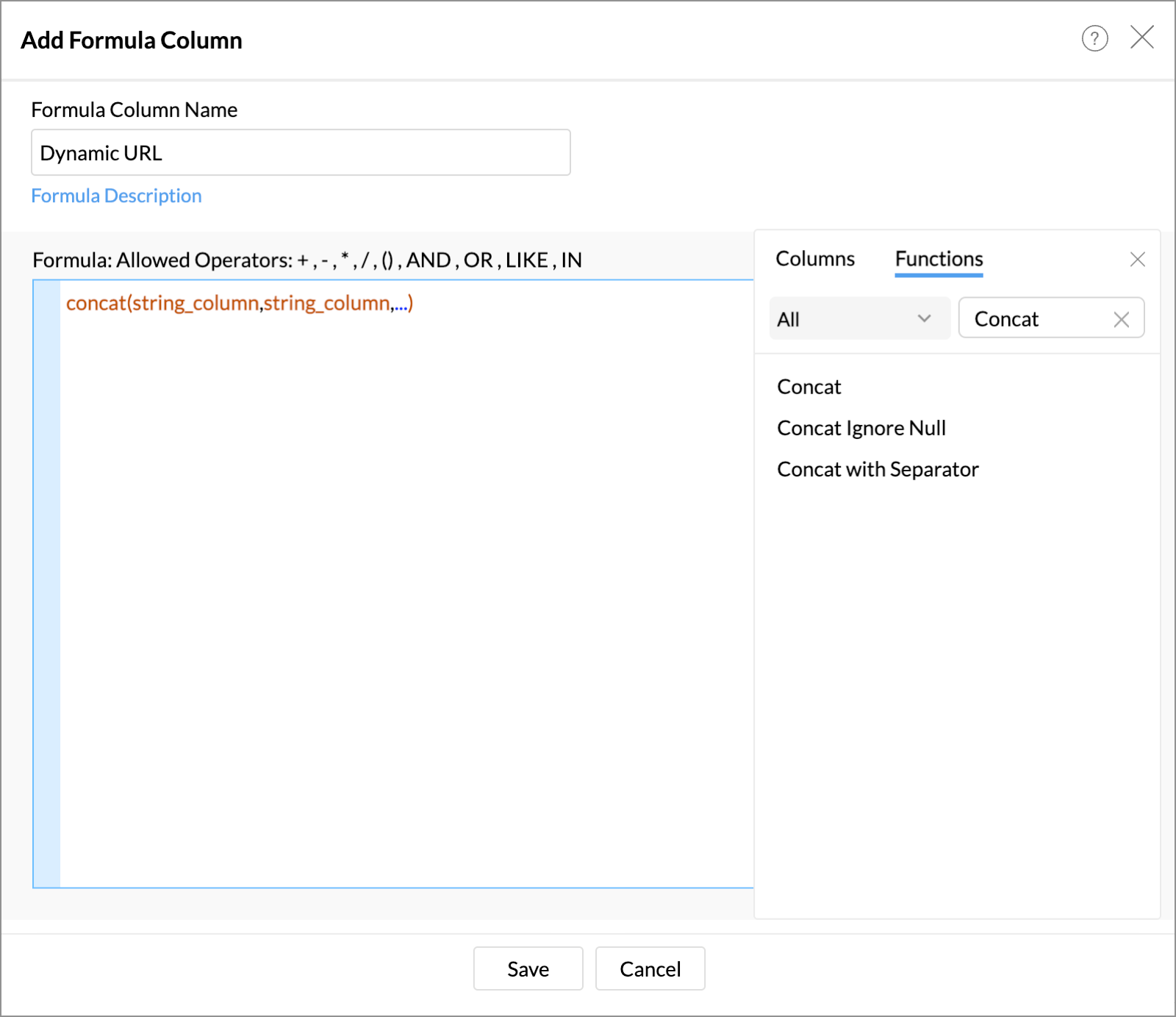Close the Add Formula Column dialog
The width and height of the screenshot is (1176, 1017).
pos(1141,37)
